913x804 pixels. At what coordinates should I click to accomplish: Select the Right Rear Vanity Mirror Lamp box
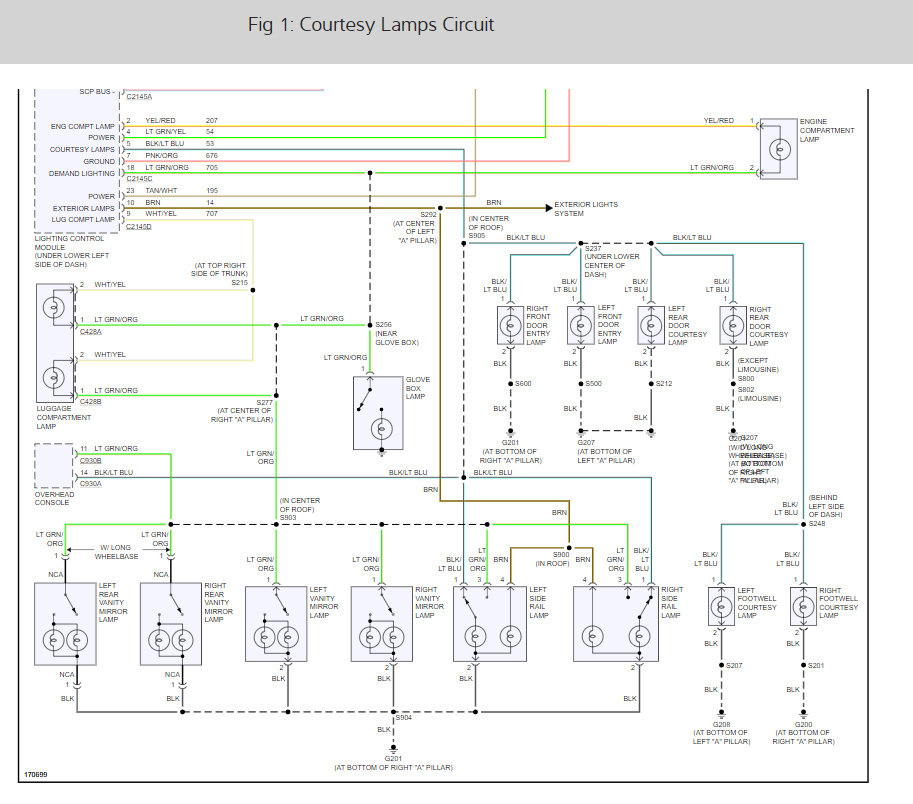[171, 624]
